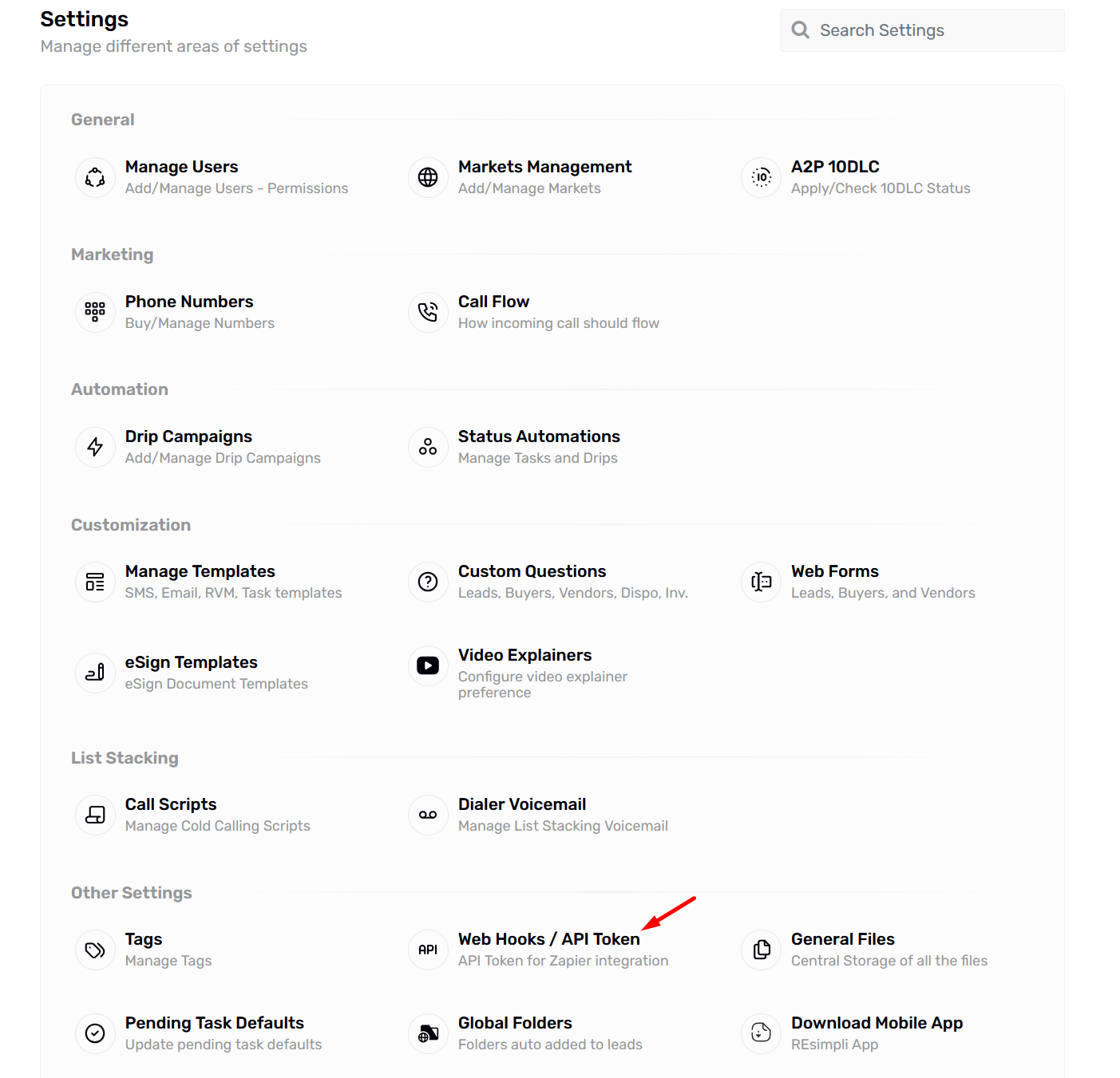Go to Custom Questions
Screen dimensions: 1120x1078
click(532, 572)
